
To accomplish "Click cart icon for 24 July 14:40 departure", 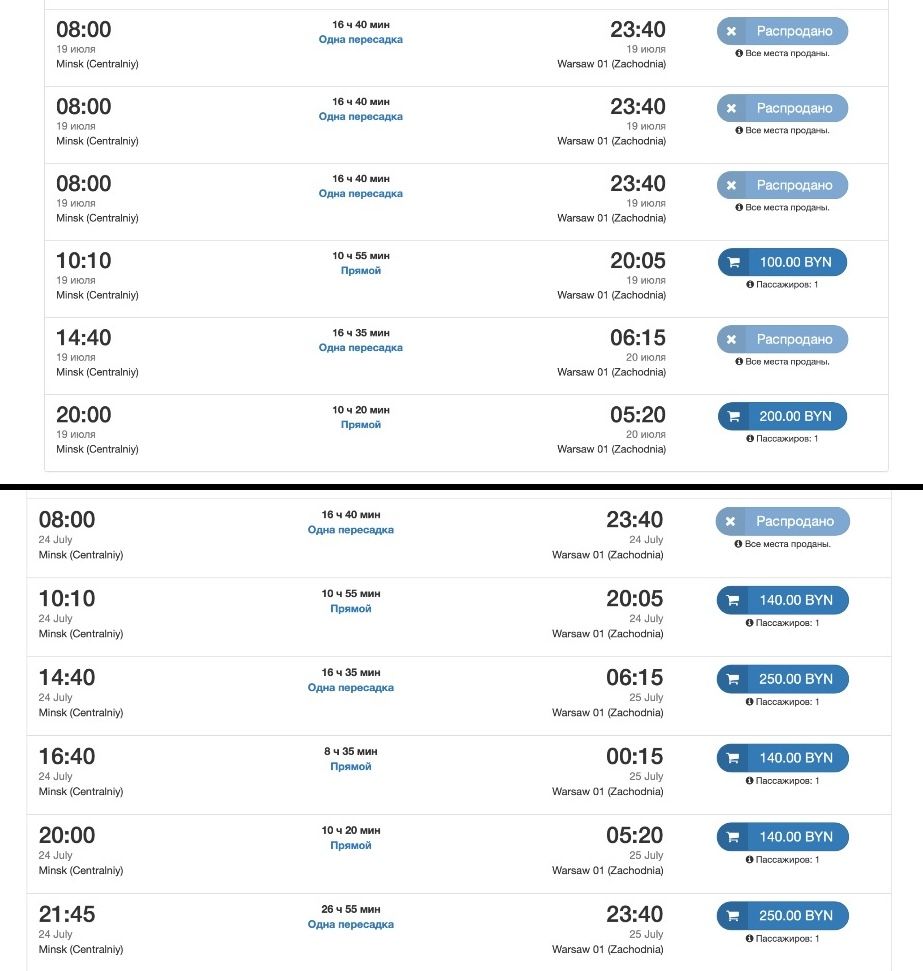I will pyautogui.click(x=733, y=679).
